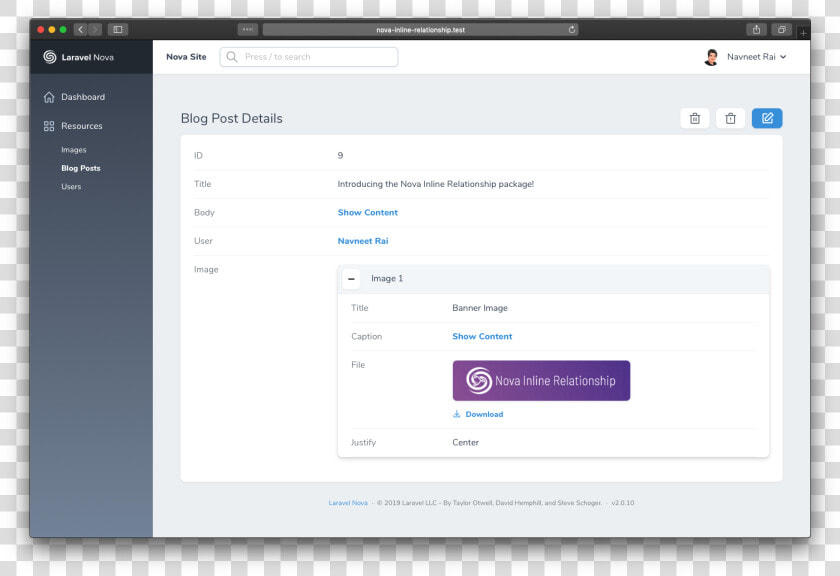
Task: Click the Laravel Nova logo
Action: click(x=79, y=57)
